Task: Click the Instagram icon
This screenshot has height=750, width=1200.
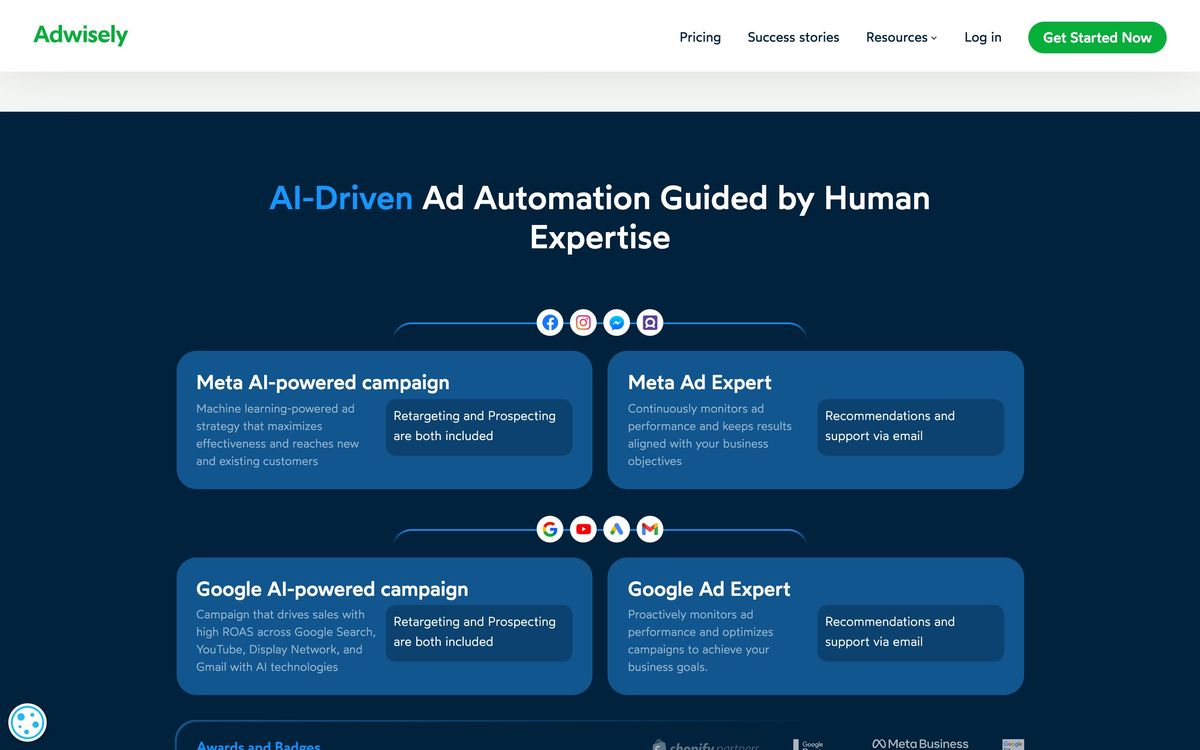Action: click(x=584, y=323)
